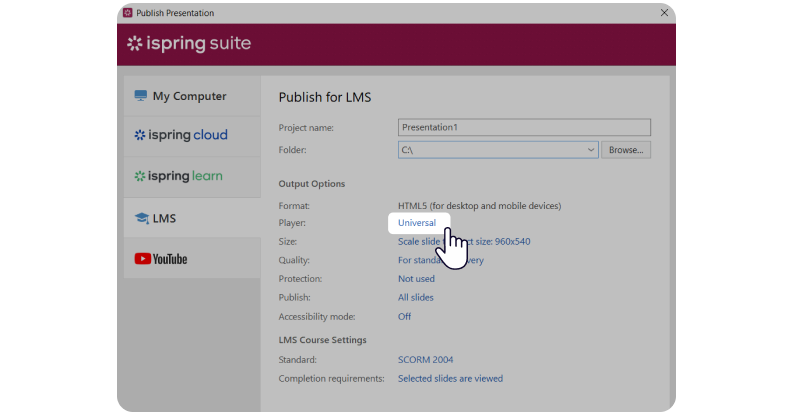792x412 pixels.
Task: Close the Publish Presentation dialog
Action: click(x=664, y=13)
